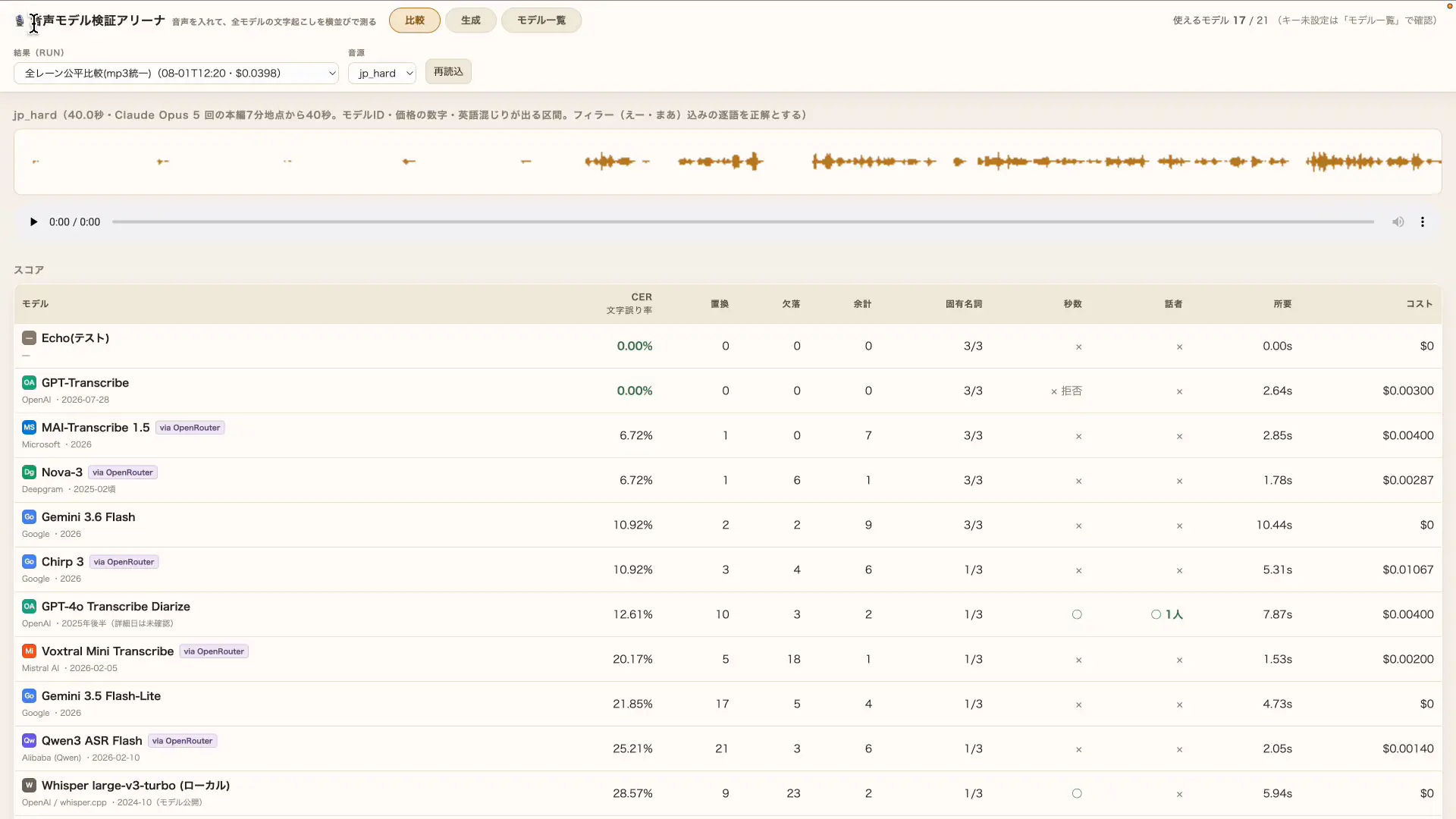Image resolution: width=1456 pixels, height=819 pixels.
Task: Click the 再読込 reload button
Action: click(x=448, y=72)
